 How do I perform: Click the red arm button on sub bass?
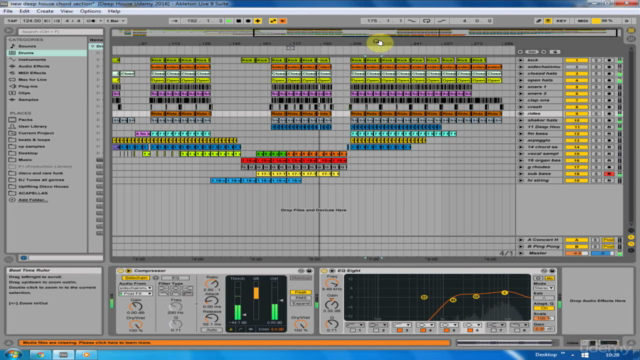click(x=609, y=174)
